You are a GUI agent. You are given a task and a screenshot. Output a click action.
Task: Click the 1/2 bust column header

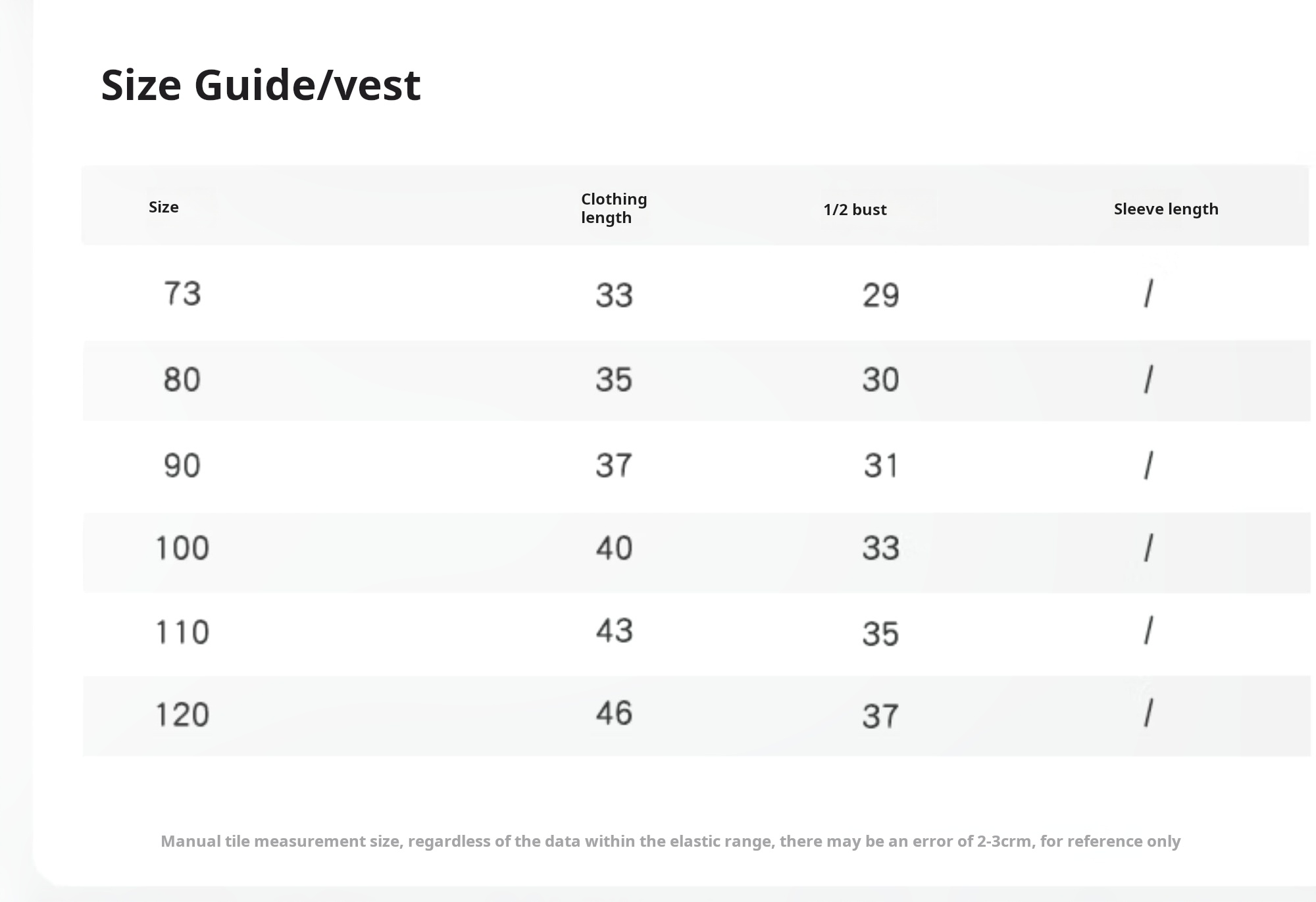[855, 210]
